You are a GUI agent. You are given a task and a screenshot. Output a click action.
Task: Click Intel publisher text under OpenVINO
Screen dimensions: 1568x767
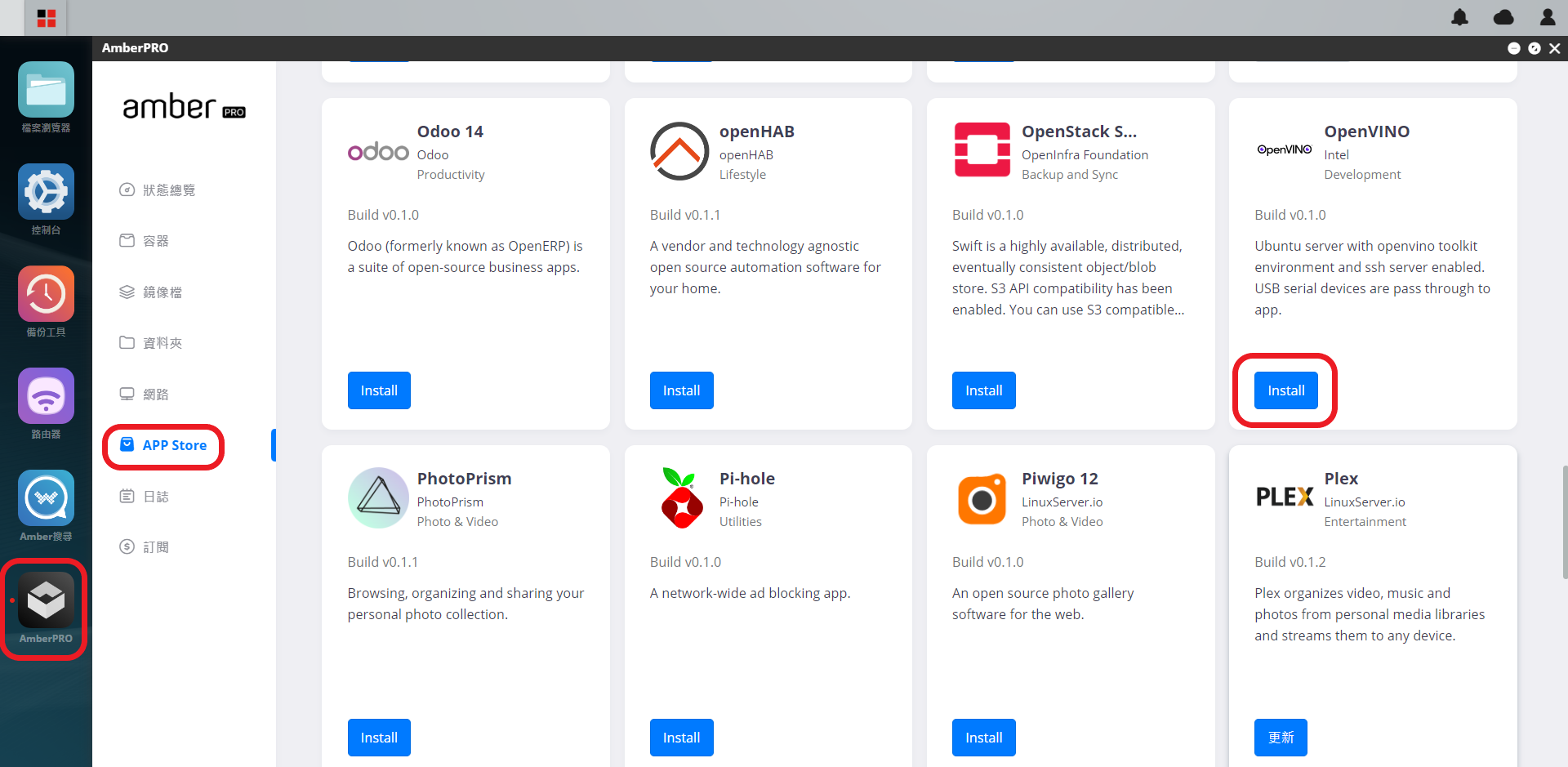[x=1336, y=155]
